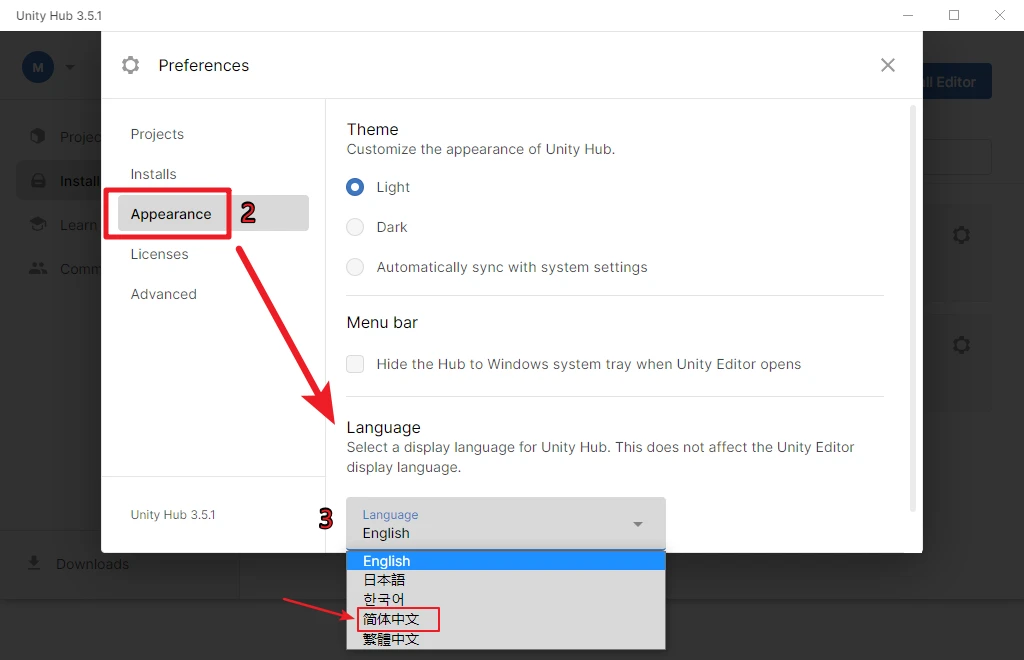
Task: Choose Automatically sync with system settings
Action: click(355, 267)
